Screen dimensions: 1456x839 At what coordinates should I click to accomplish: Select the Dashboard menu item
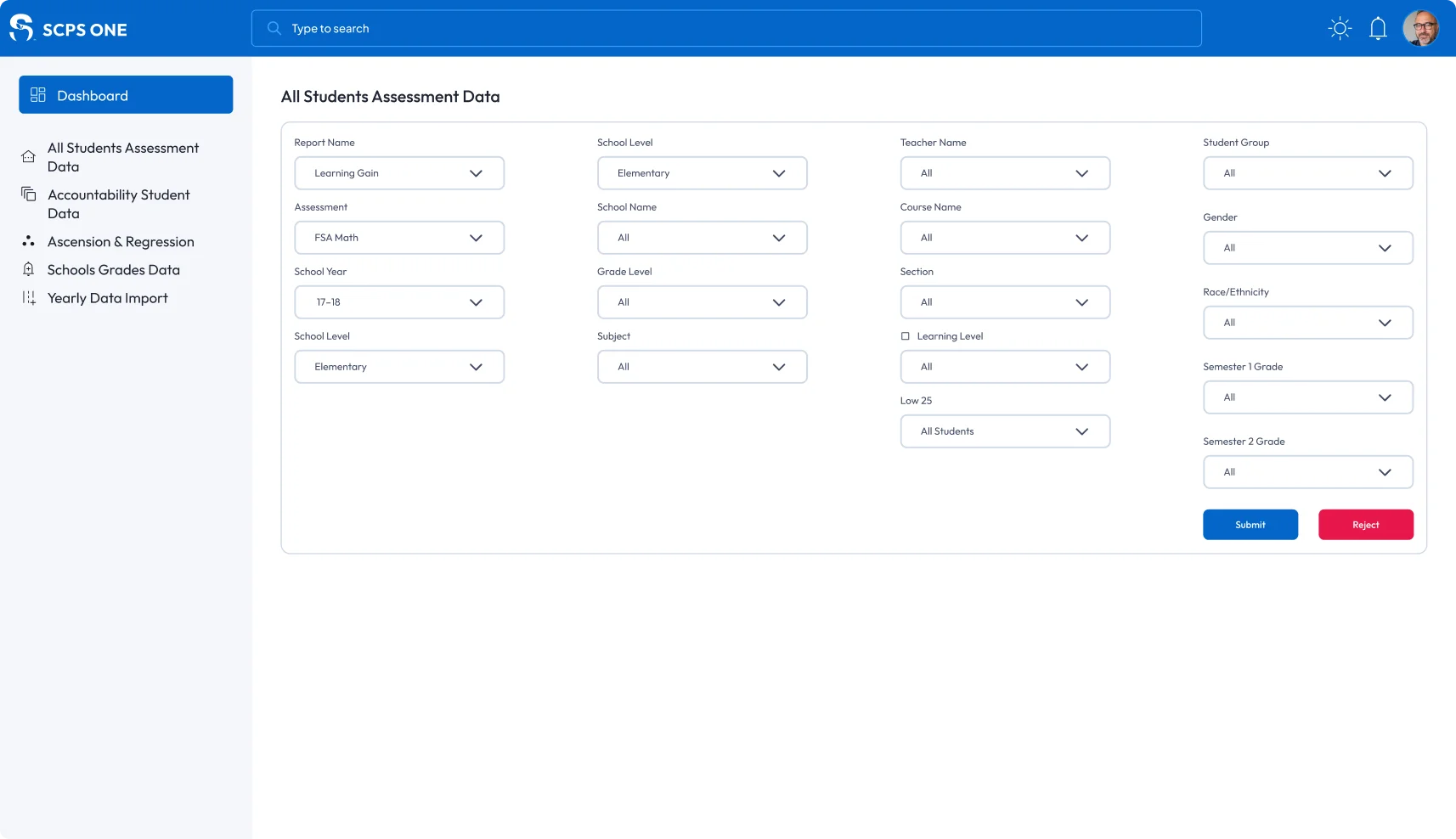(x=126, y=95)
